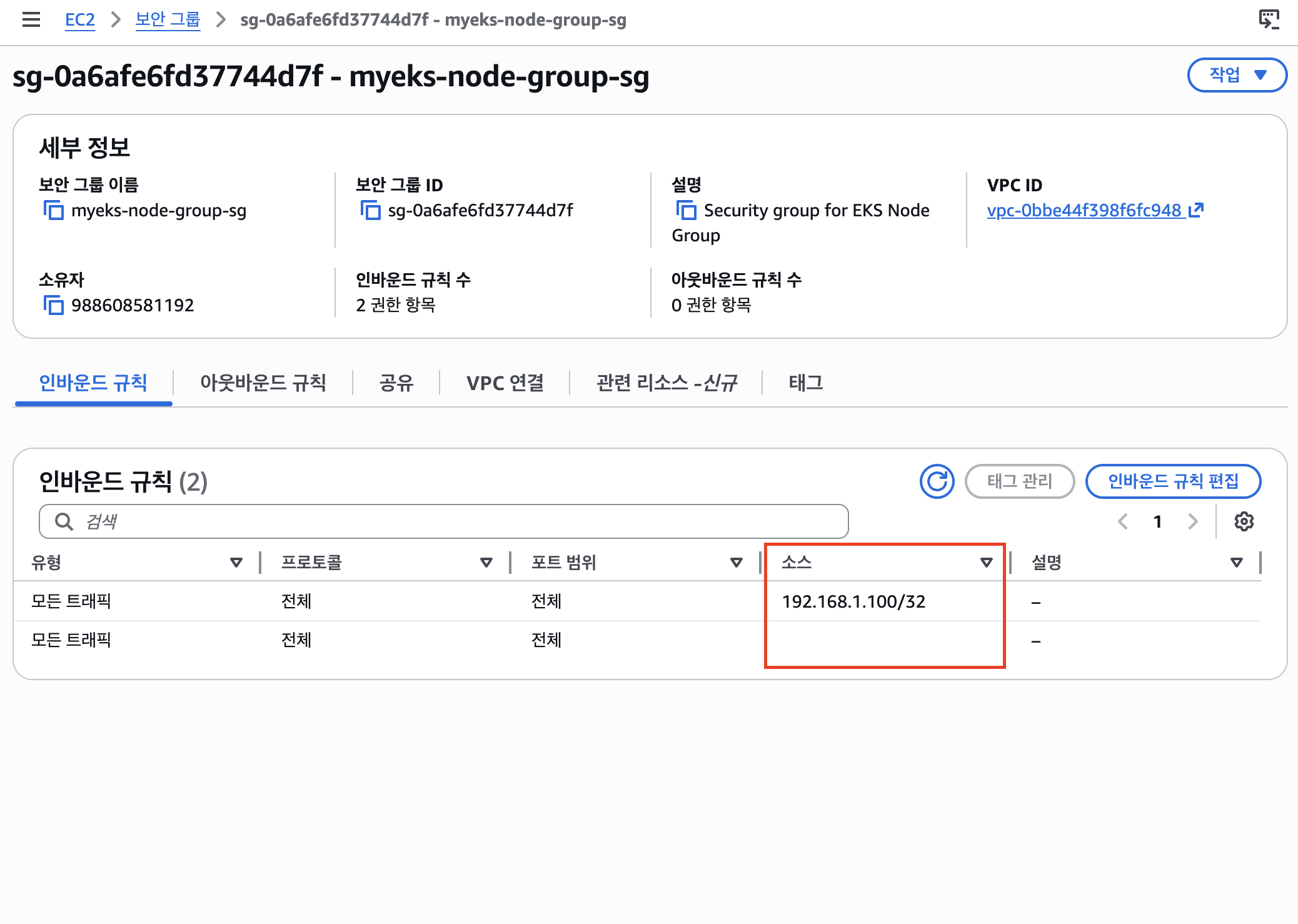
Task: Click the next page arrow in pagination
Action: (1194, 521)
